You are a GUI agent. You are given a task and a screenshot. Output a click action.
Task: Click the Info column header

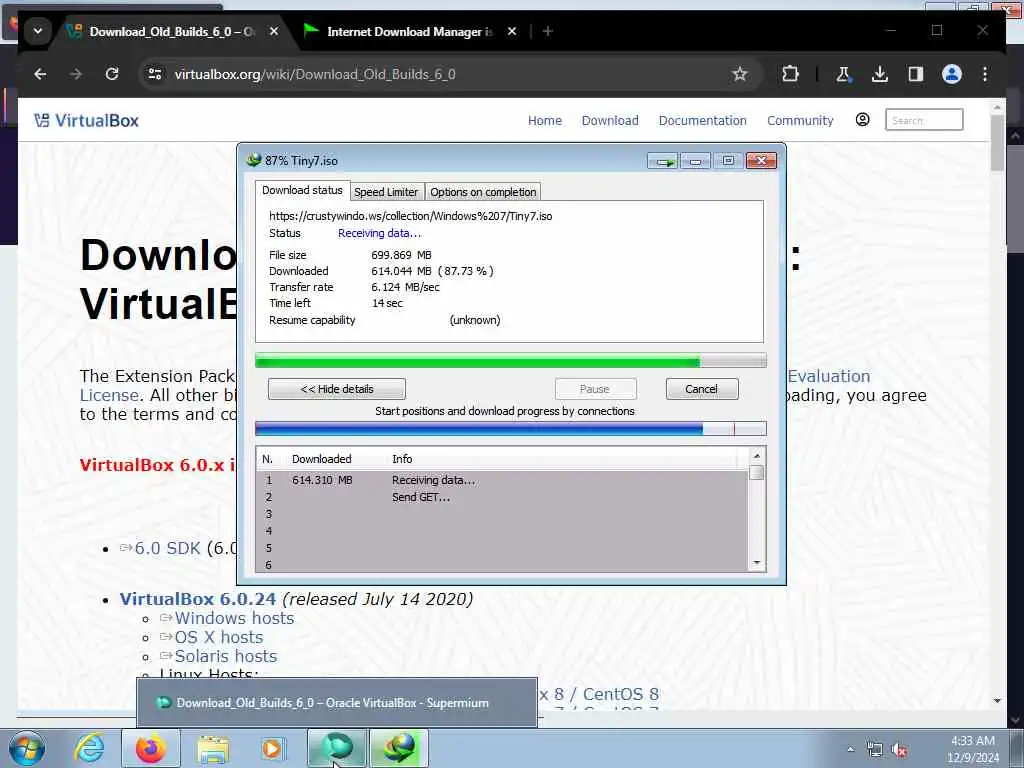[x=402, y=459]
